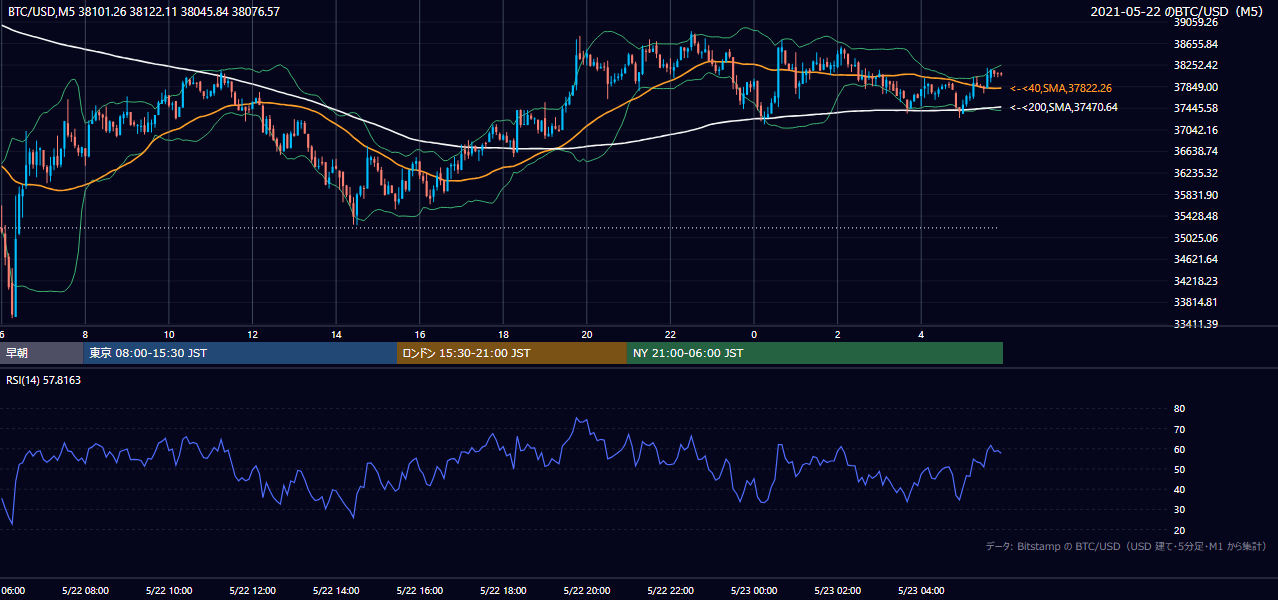Image resolution: width=1278 pixels, height=600 pixels.
Task: Click RSI scale level 50
Action: [x=1179, y=469]
